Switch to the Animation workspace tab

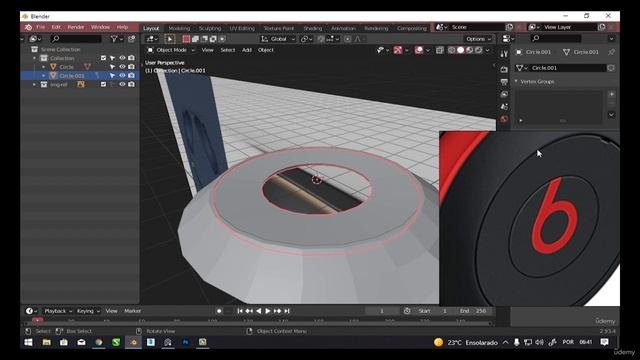(x=343, y=28)
